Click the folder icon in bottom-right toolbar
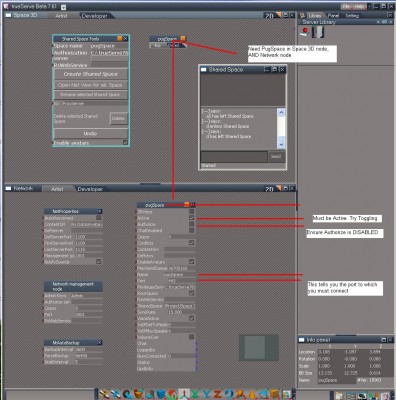This screenshot has width=396, height=400. [x=339, y=396]
